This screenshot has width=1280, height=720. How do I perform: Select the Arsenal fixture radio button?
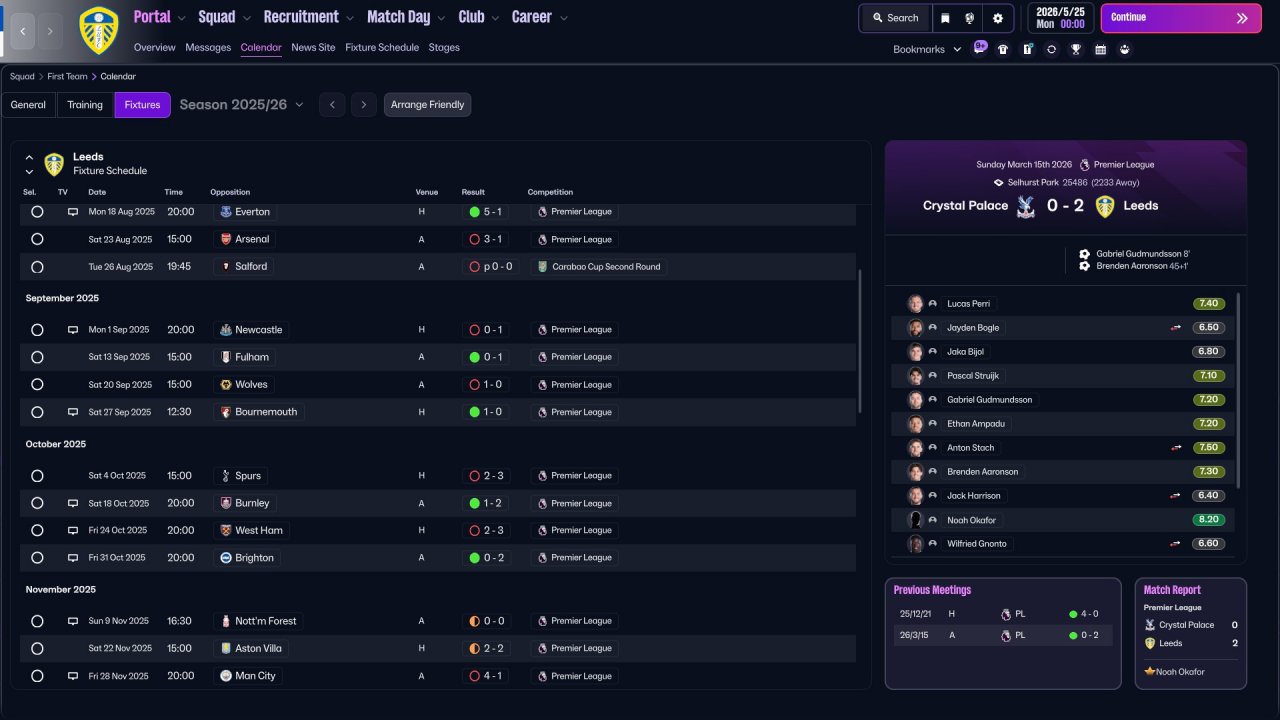tap(37, 239)
